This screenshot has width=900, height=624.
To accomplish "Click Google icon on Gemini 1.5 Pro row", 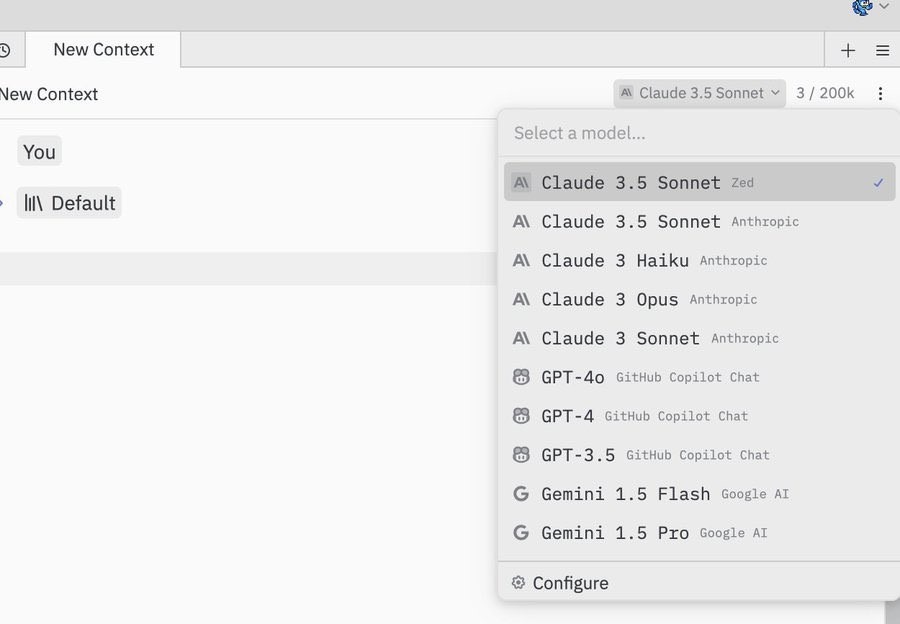I will (x=521, y=533).
